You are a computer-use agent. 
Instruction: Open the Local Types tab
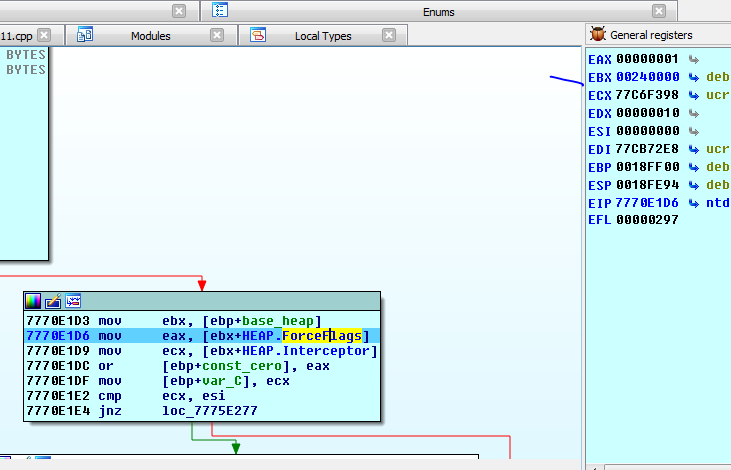click(323, 36)
